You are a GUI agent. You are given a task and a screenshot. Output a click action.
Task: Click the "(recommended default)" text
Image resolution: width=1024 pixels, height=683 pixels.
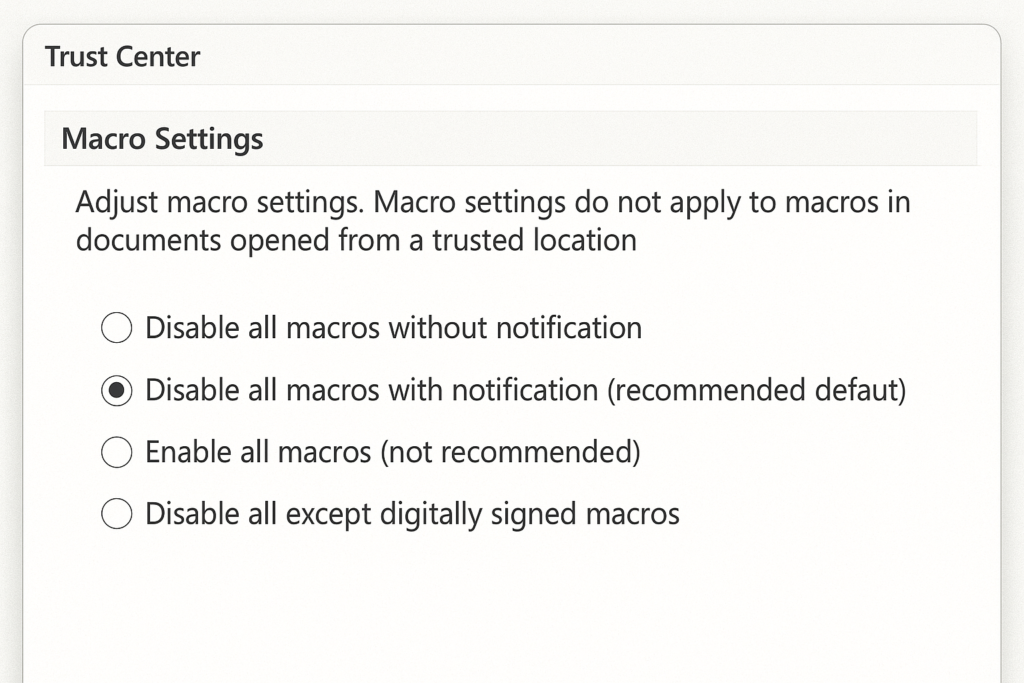click(x=757, y=390)
